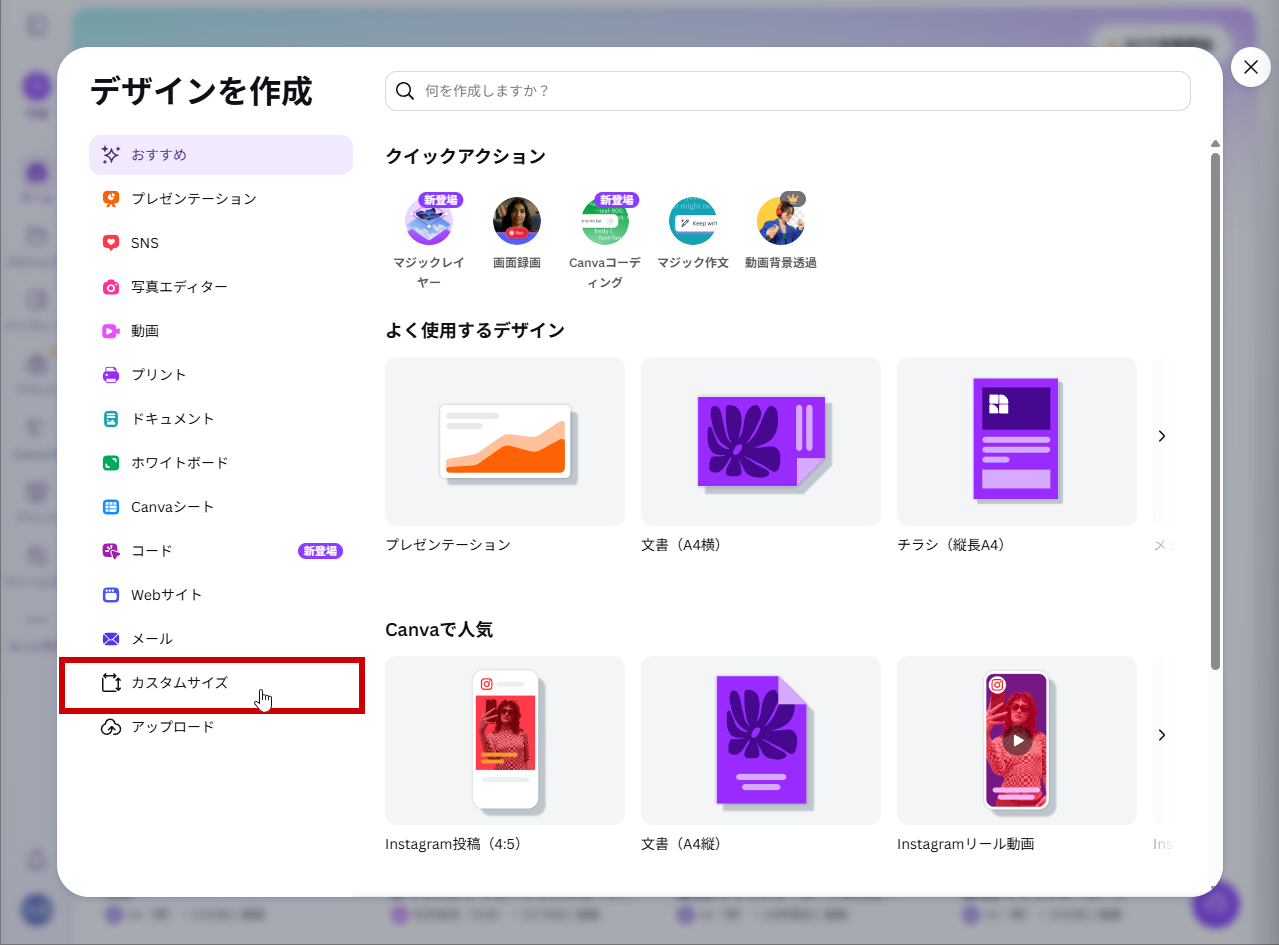Click the プリント printer icon
The image size is (1279, 945).
[x=111, y=375]
